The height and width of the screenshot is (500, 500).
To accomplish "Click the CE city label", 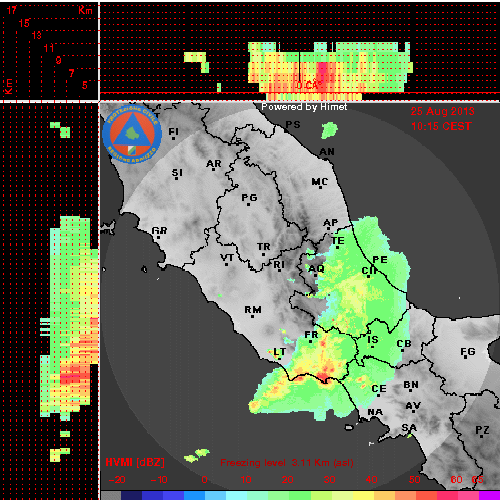I will tap(379, 389).
